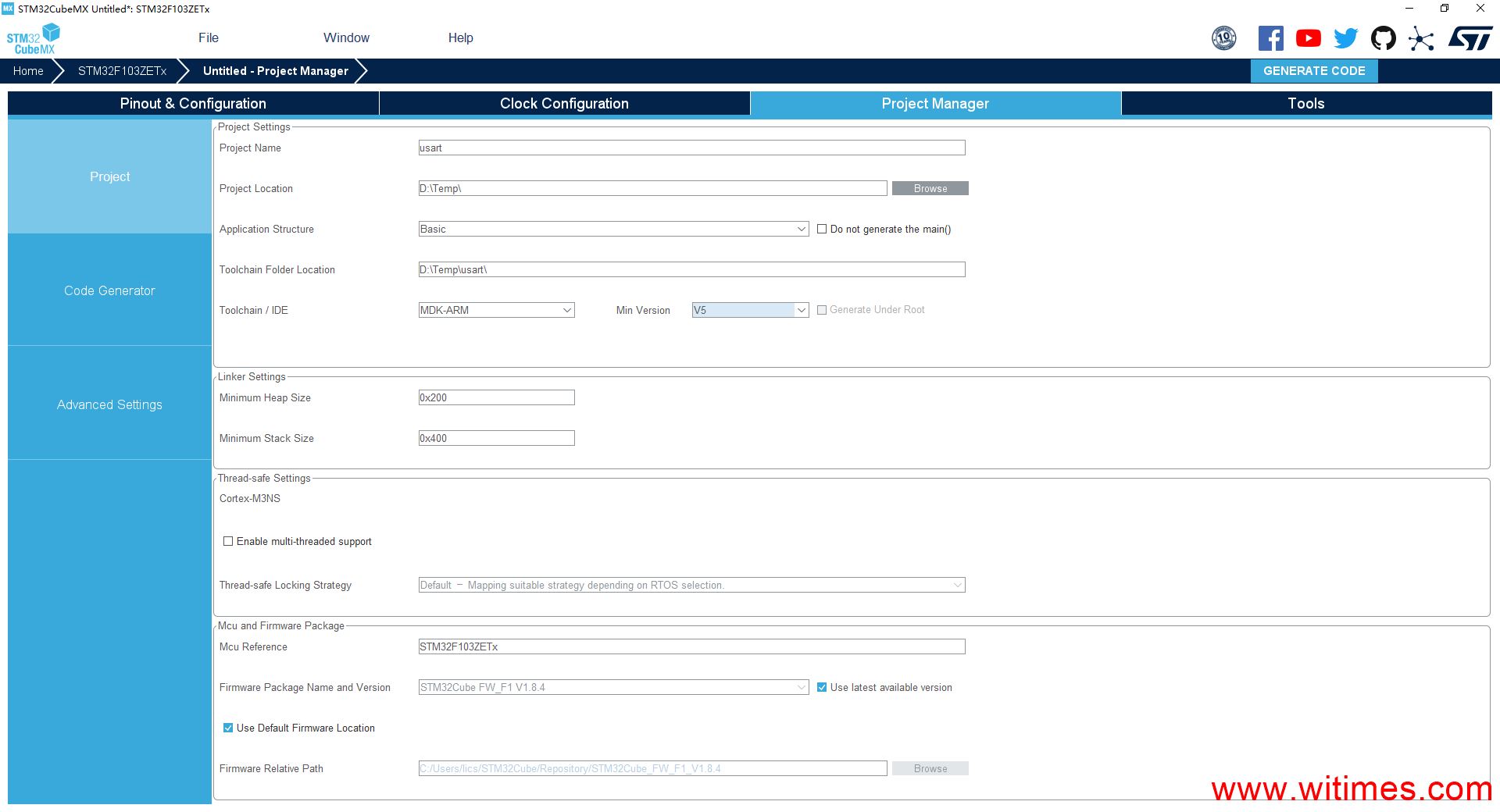Minimize the STM32CubeMX window
The width and height of the screenshot is (1500, 812).
coord(1409,9)
